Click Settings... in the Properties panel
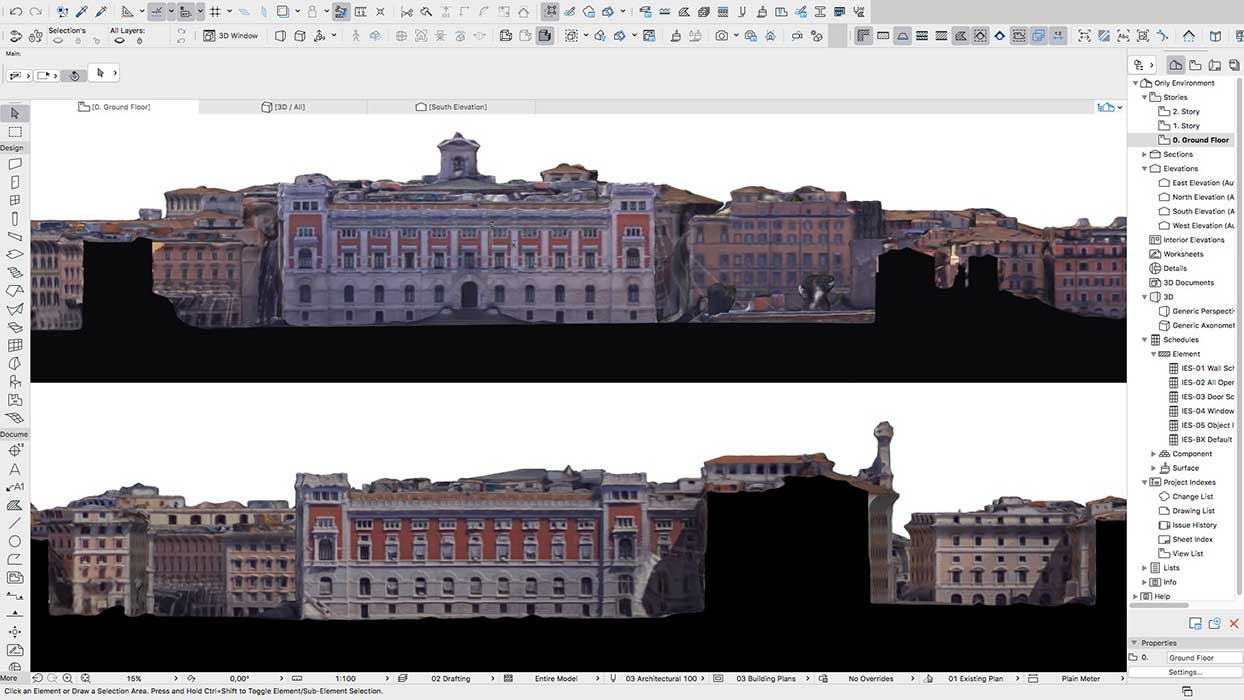Screen dimensions: 1244x700 [x=1186, y=672]
